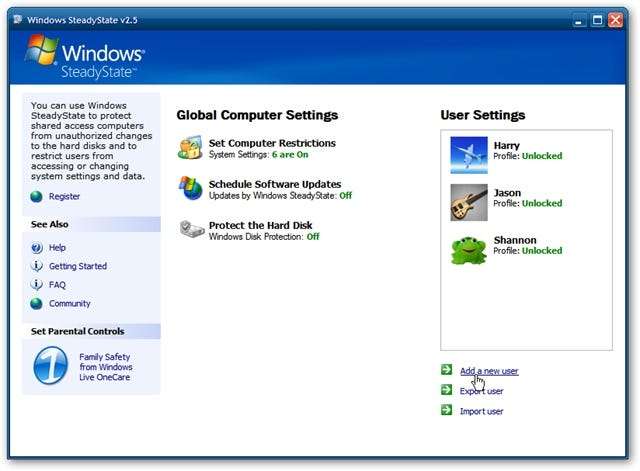Select the Shannon user name
The width and height of the screenshot is (640, 471).
pos(515,240)
